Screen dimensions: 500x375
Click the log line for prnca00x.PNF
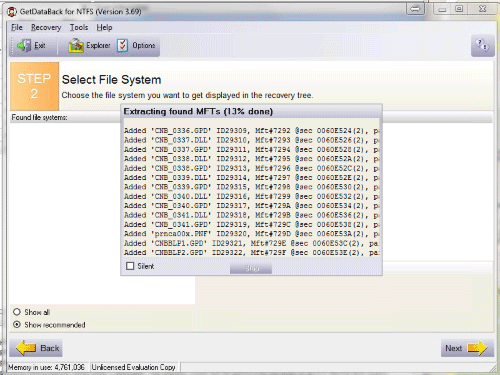(251, 234)
